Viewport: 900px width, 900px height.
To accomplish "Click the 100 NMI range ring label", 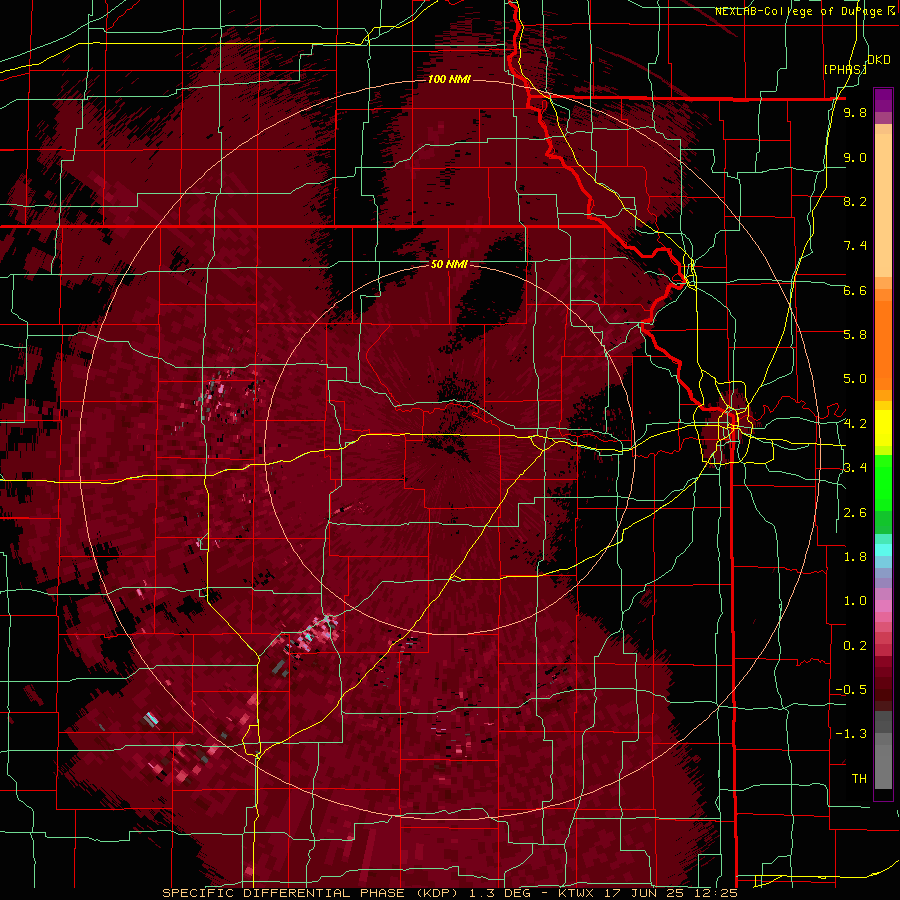I will tap(449, 79).
